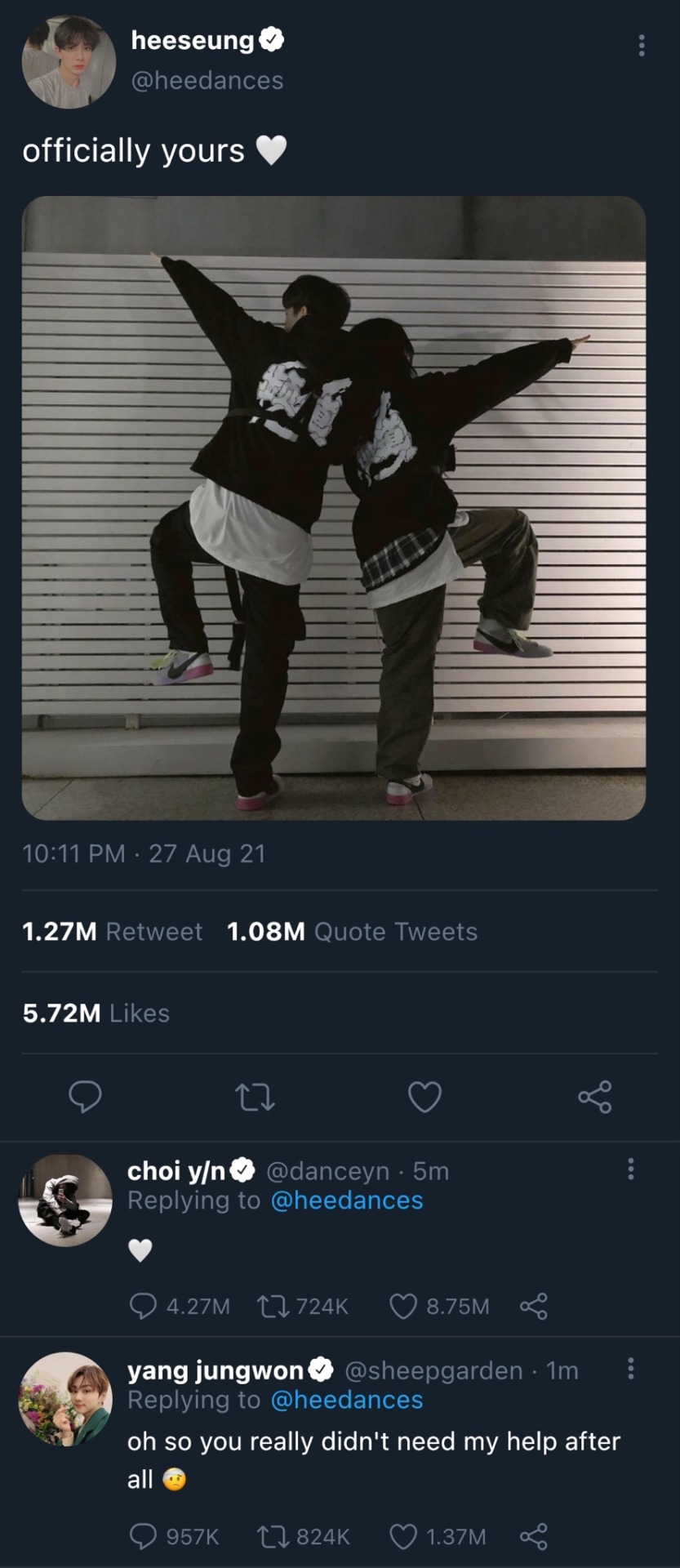This screenshot has width=680, height=1568.
Task: View the 1.27M Retweet list
Action: 113,932
